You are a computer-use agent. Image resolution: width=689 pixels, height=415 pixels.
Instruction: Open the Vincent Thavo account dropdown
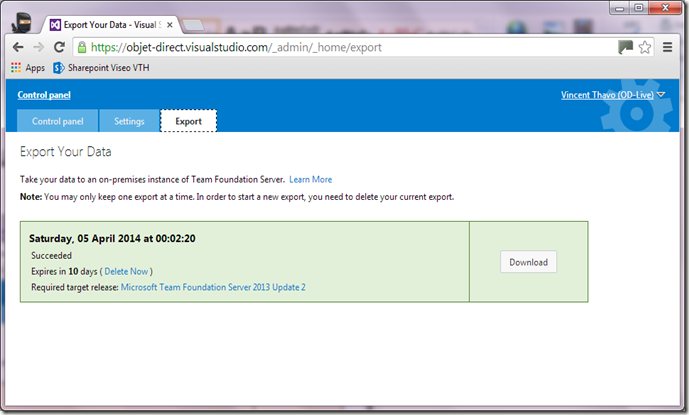pyautogui.click(x=613, y=95)
